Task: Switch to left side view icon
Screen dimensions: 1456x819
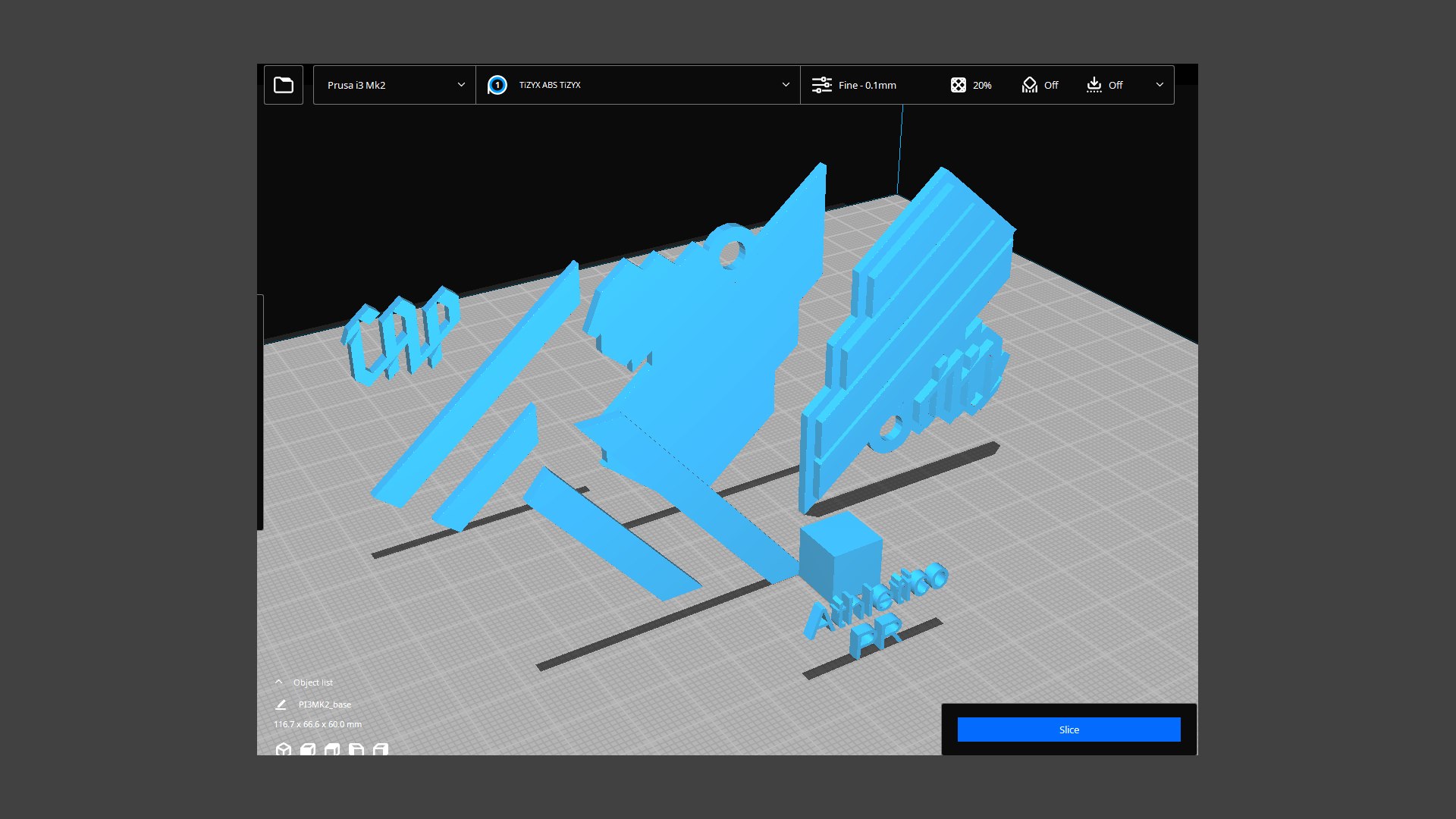Action: tap(356, 749)
